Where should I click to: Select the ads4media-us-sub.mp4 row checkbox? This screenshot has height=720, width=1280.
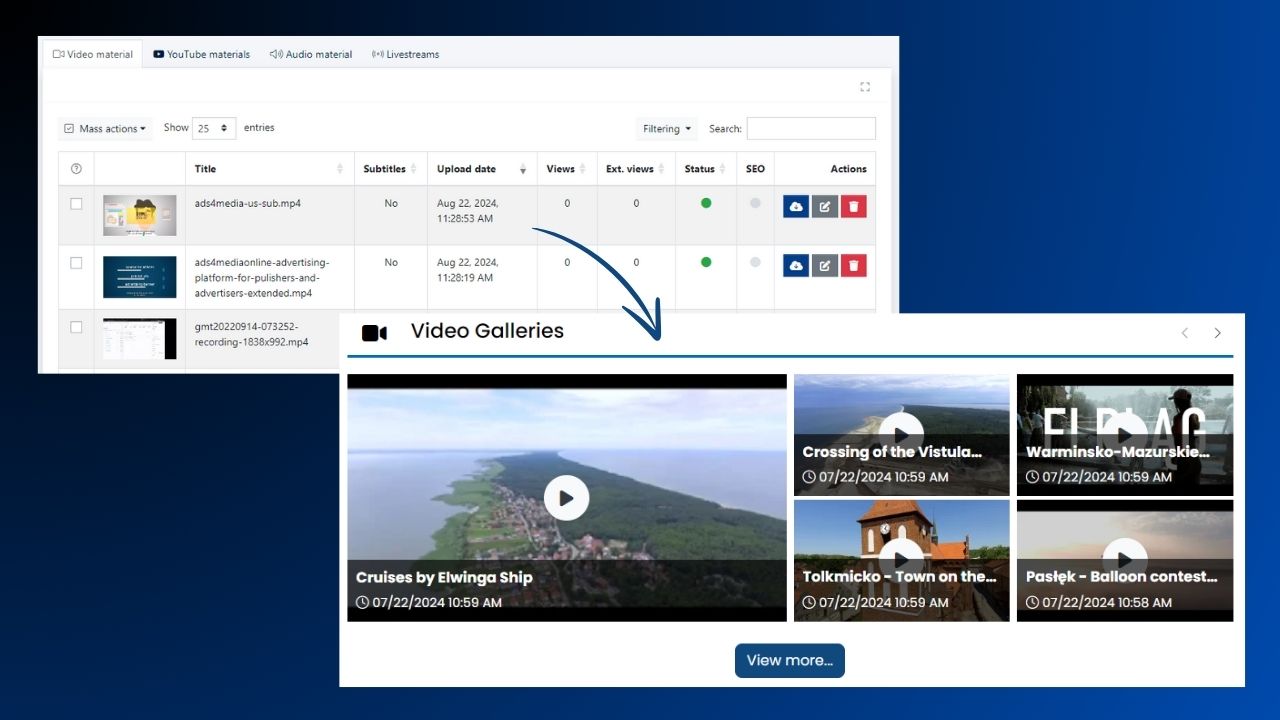tap(76, 204)
